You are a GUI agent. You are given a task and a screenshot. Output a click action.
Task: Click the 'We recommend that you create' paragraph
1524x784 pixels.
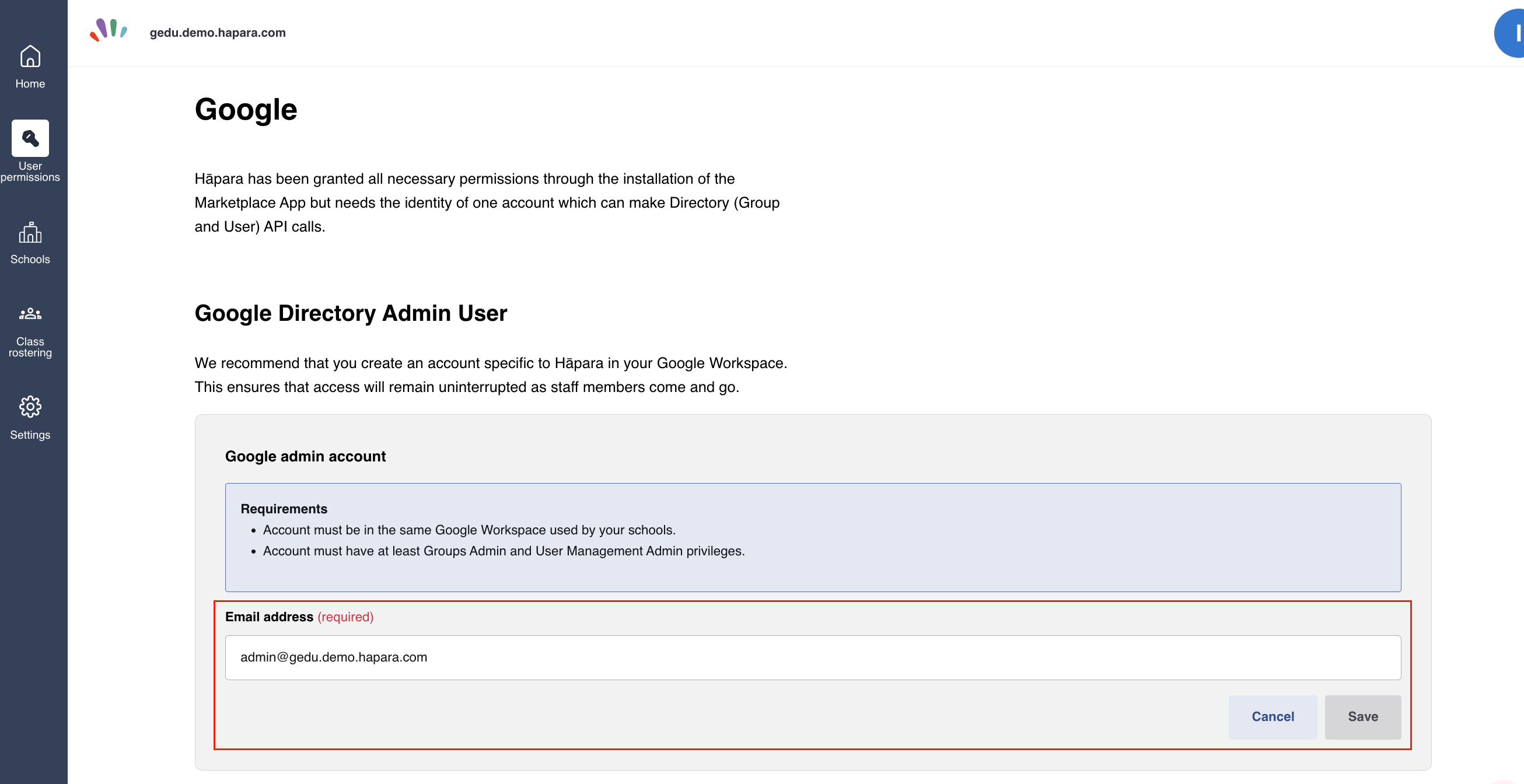491,375
